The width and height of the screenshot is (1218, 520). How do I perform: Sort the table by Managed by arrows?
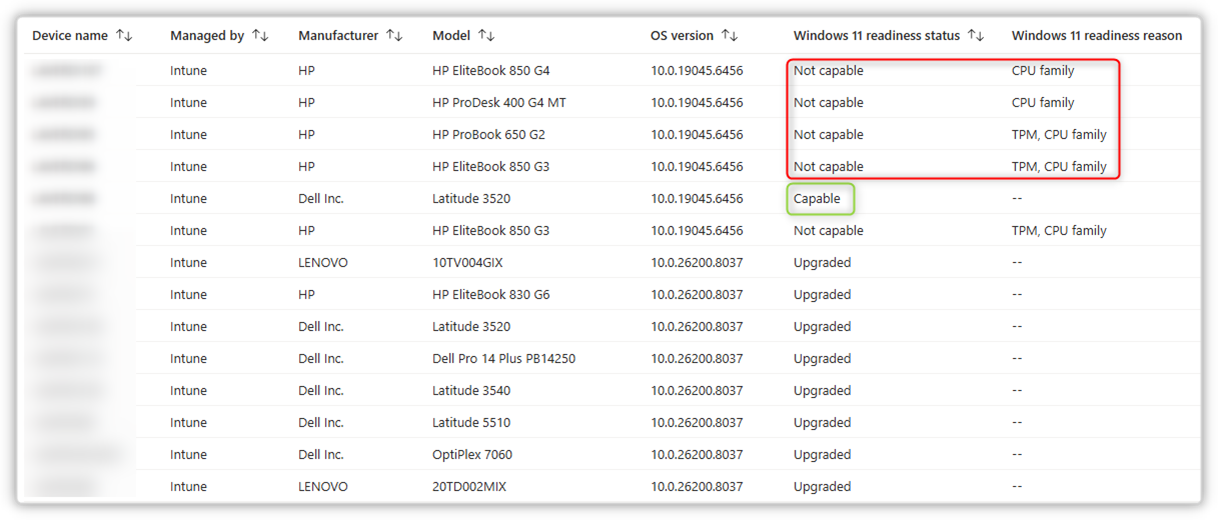[x=260, y=36]
